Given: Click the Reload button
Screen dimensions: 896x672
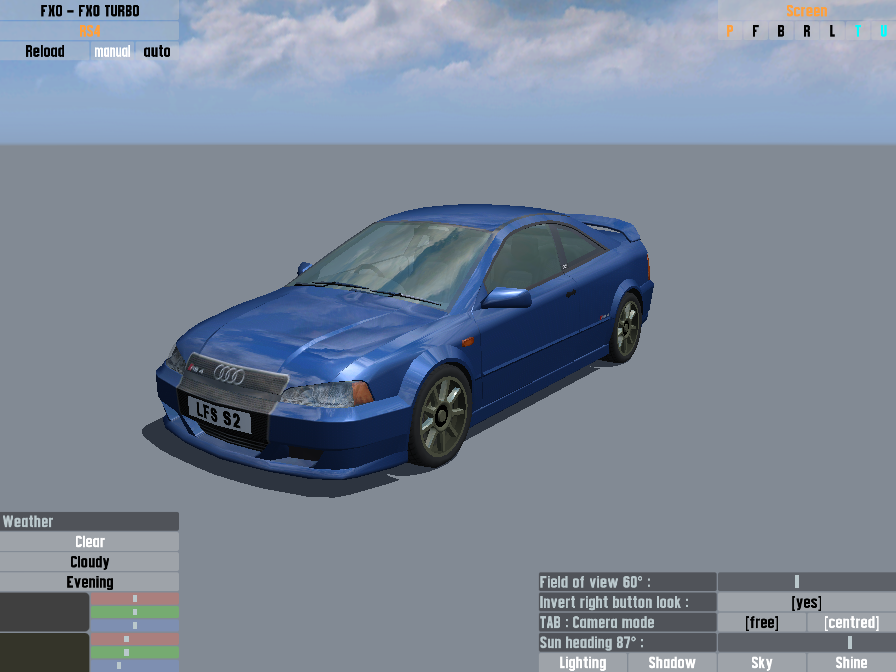Looking at the screenshot, I should tap(45, 51).
